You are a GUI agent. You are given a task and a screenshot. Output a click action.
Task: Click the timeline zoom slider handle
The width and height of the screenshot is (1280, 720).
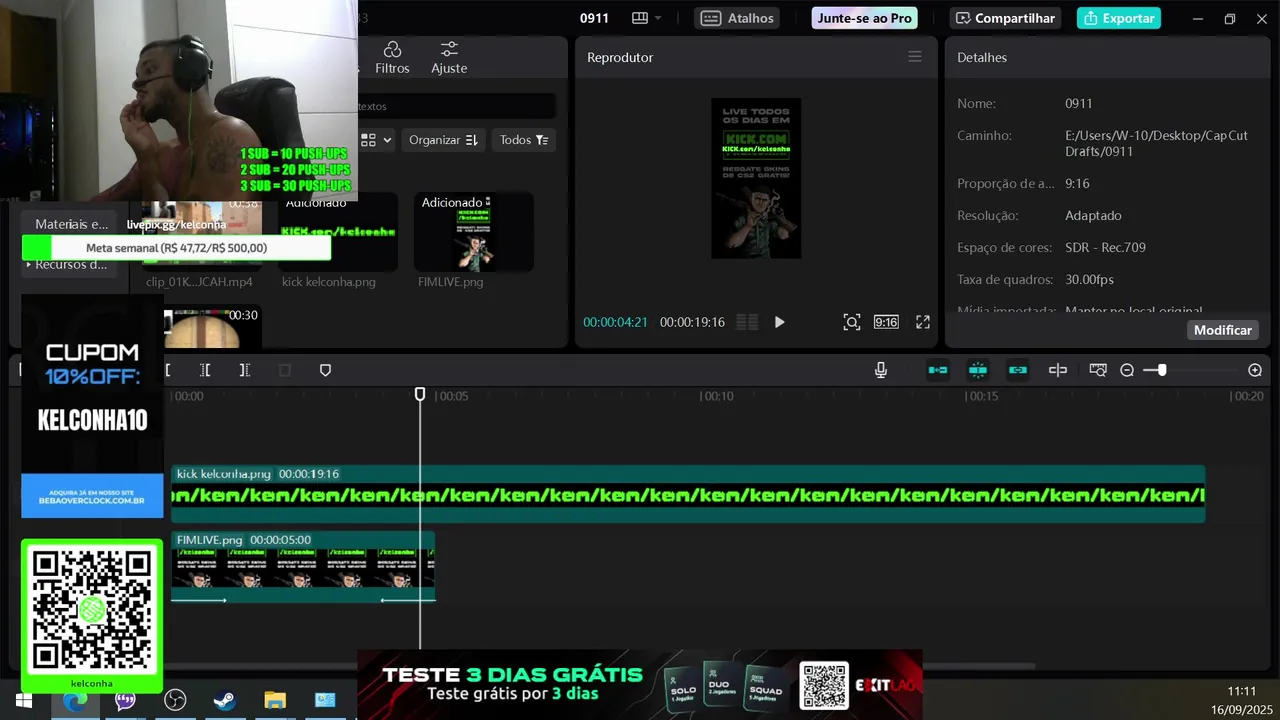tap(1161, 370)
